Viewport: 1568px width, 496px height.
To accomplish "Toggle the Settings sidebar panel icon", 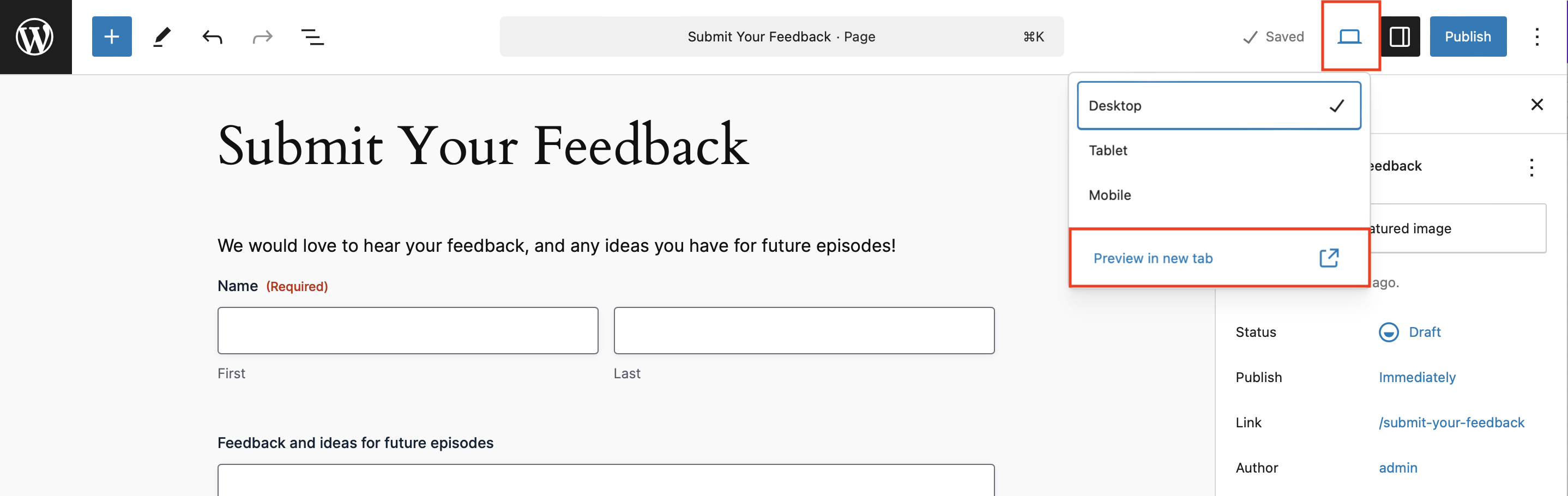I will (1400, 37).
